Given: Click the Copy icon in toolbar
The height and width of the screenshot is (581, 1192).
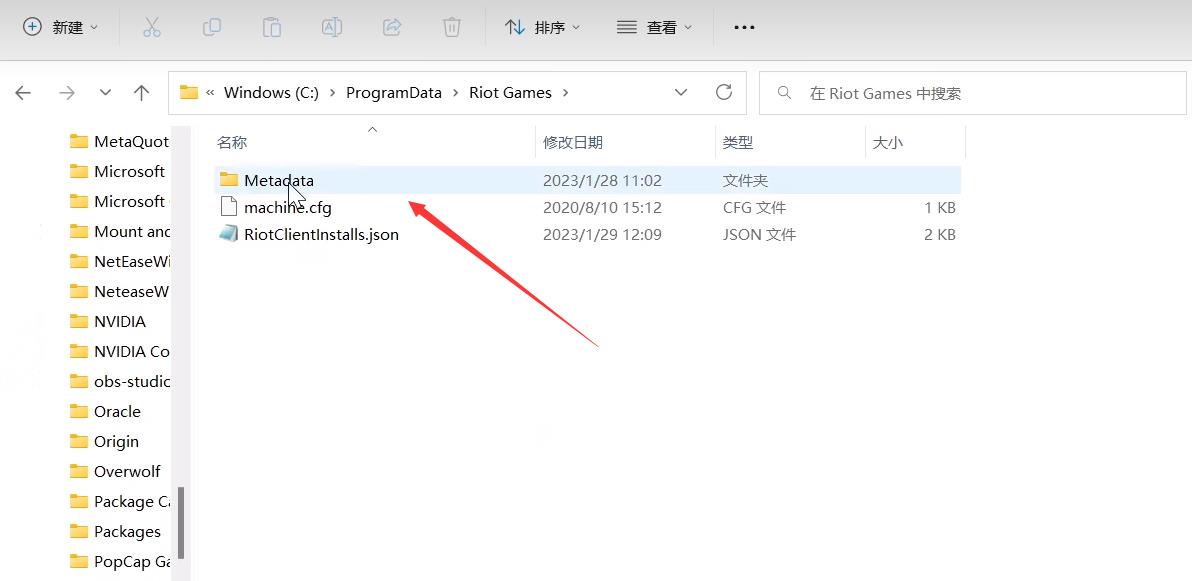Looking at the screenshot, I should point(211,27).
